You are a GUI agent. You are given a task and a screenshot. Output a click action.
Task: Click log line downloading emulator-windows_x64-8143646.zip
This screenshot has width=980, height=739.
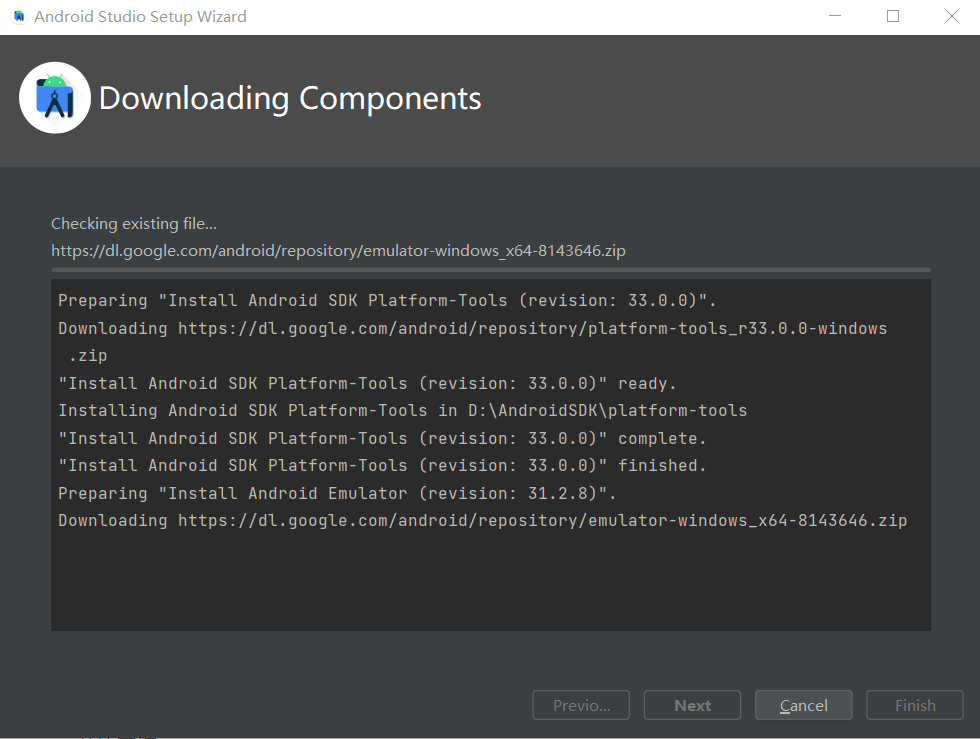click(x=482, y=521)
